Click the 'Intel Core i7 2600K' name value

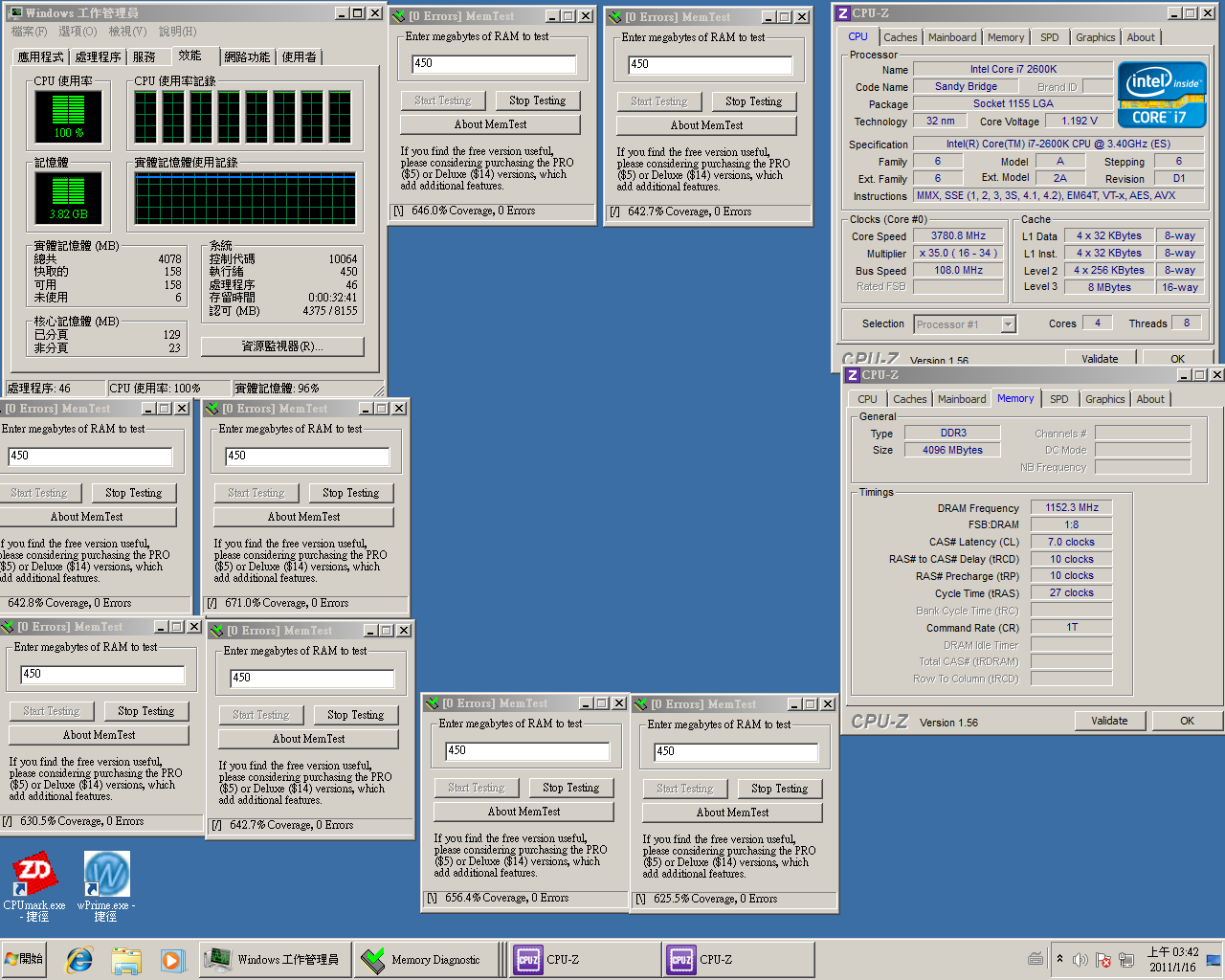(x=1013, y=69)
